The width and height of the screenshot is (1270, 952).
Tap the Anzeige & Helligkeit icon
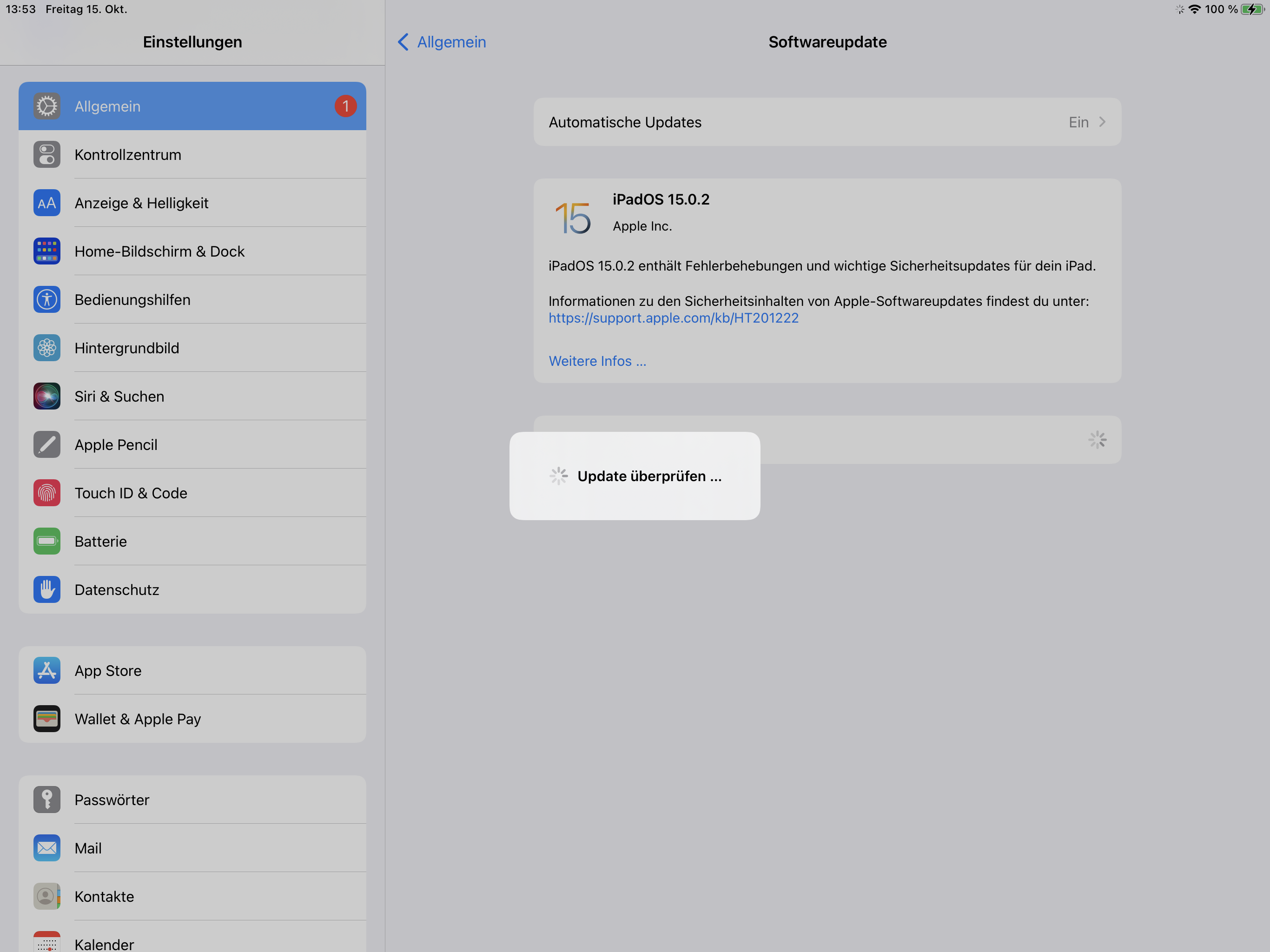(x=46, y=203)
